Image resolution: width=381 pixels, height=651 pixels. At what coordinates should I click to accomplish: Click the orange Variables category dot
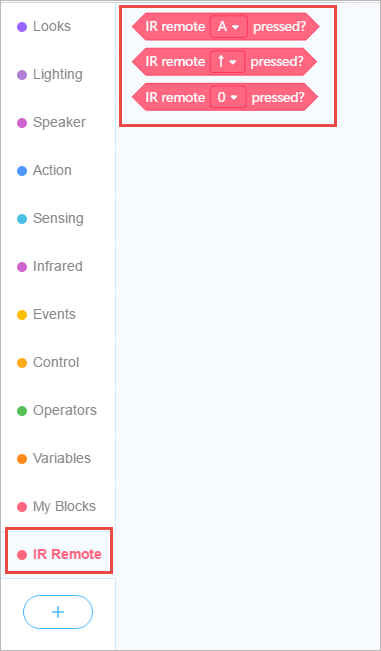tap(22, 459)
